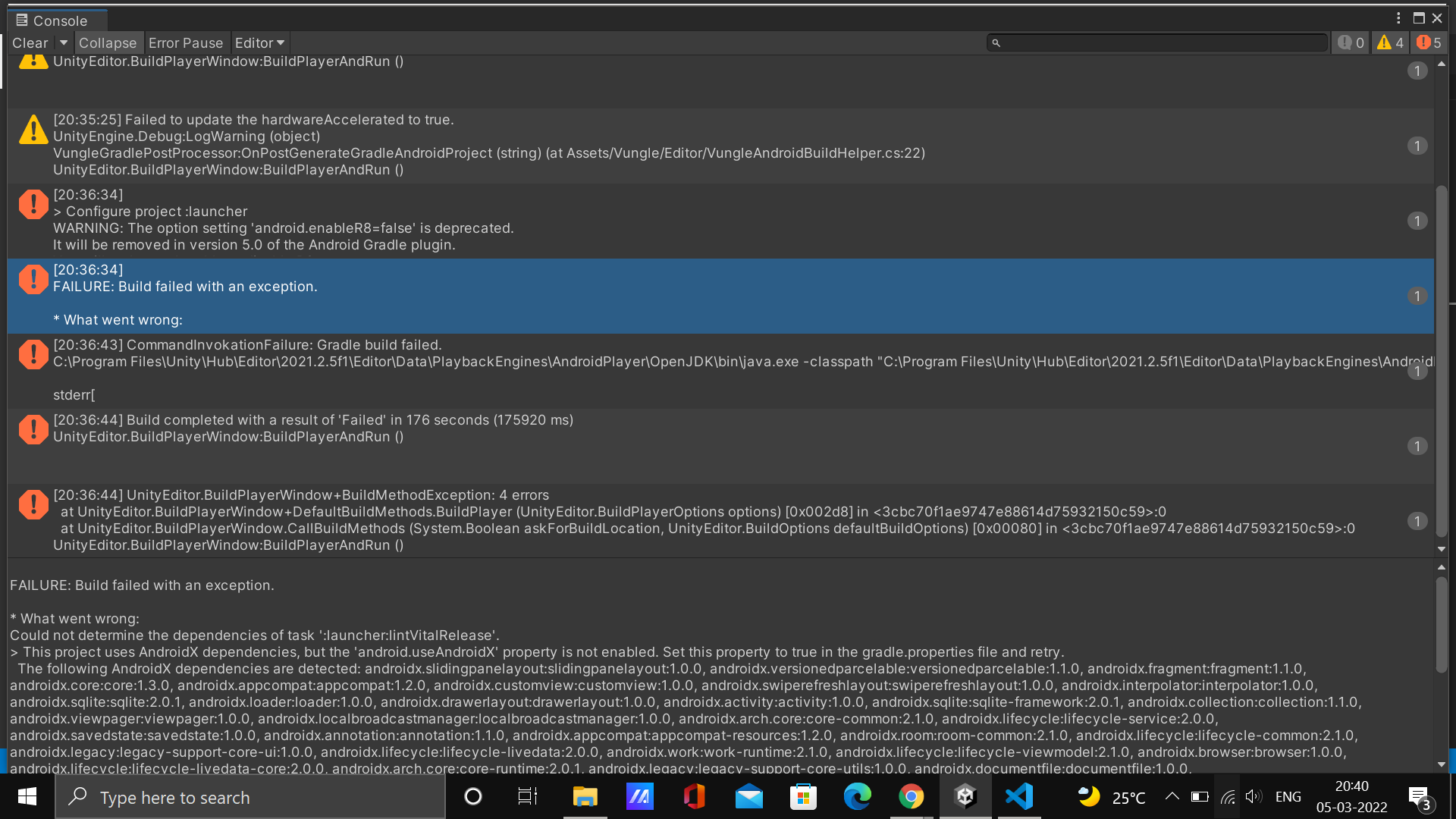Show hidden system tray icons
Viewport: 1456px width, 819px height.
1172,796
